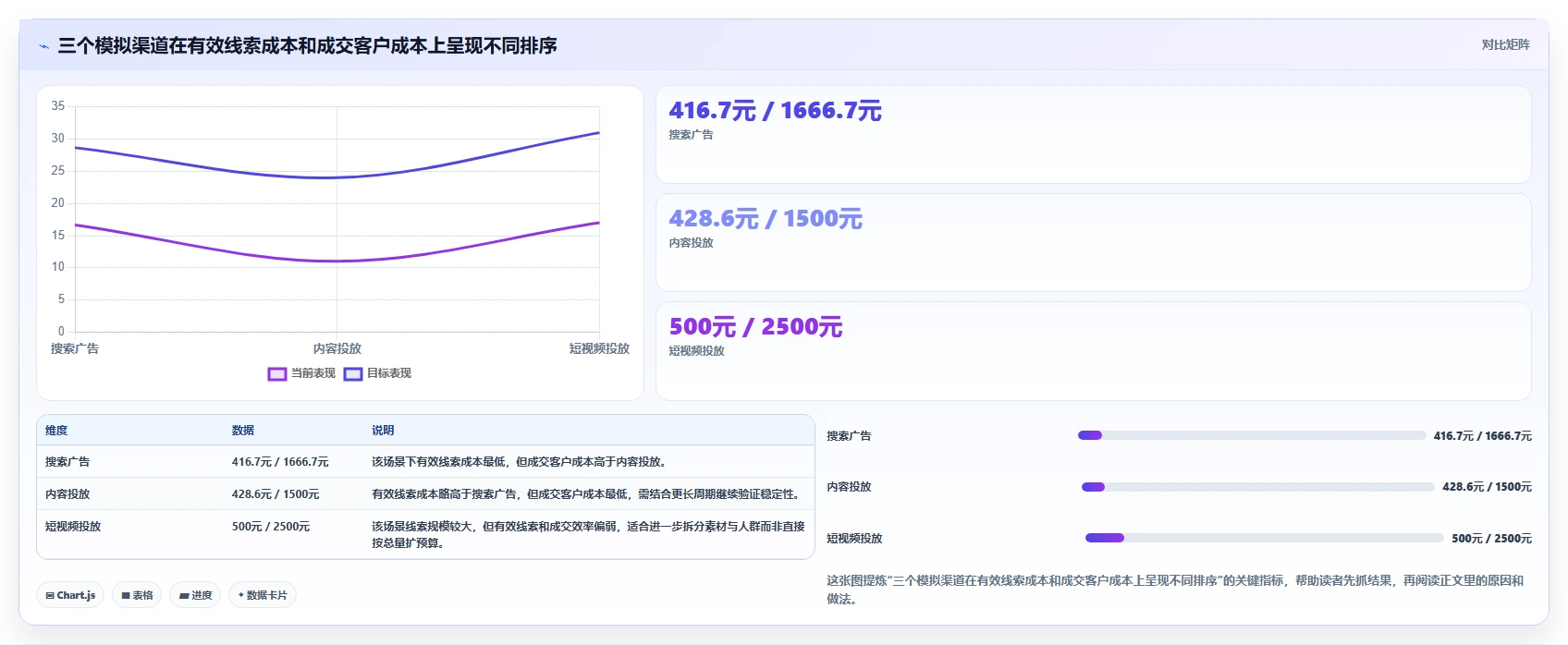Click the 对比矩阵 label in header

(x=1505, y=44)
